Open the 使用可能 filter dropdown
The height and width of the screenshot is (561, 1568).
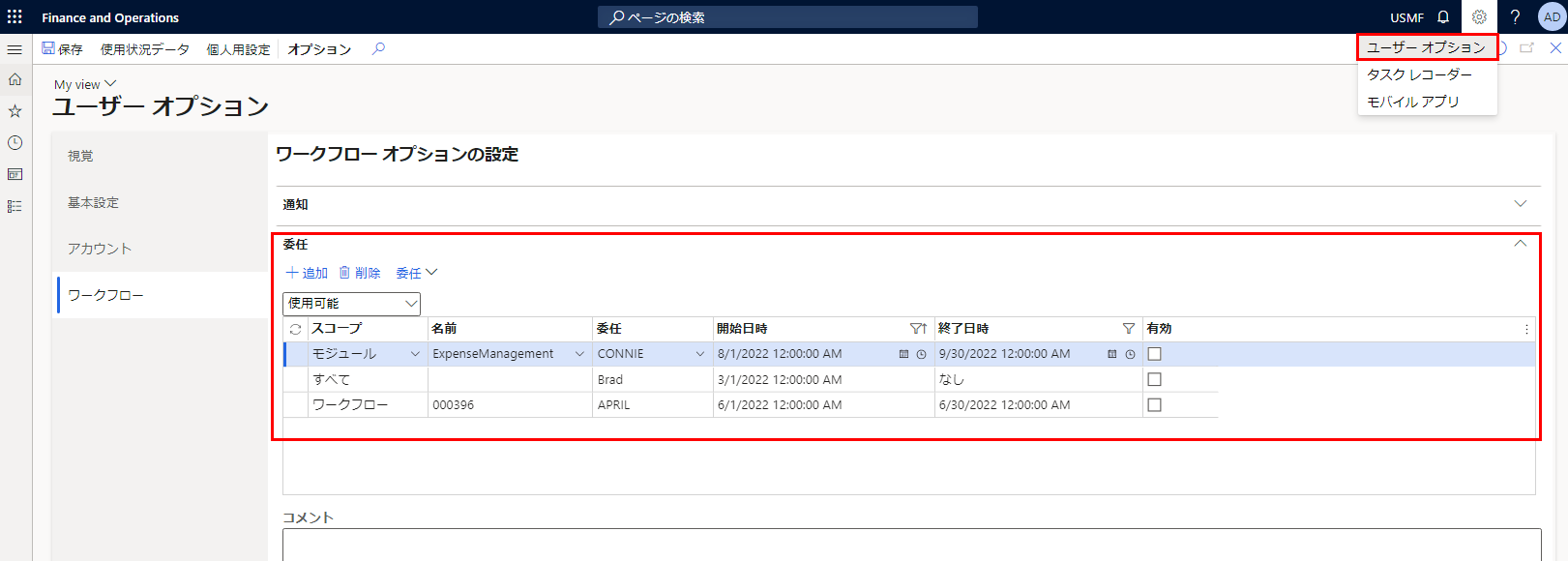pyautogui.click(x=351, y=304)
